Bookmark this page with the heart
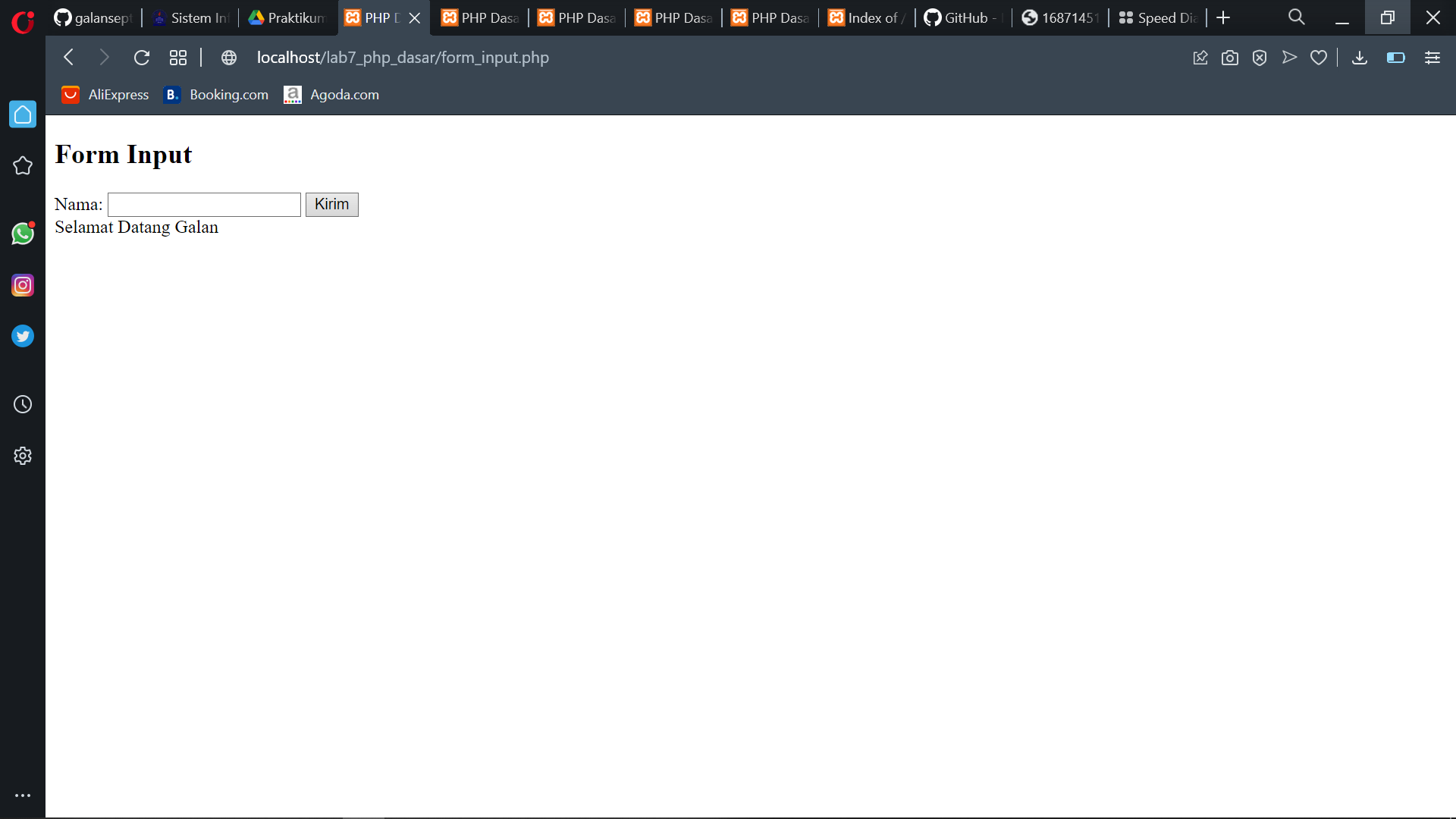The image size is (1456, 819). coord(1319,57)
